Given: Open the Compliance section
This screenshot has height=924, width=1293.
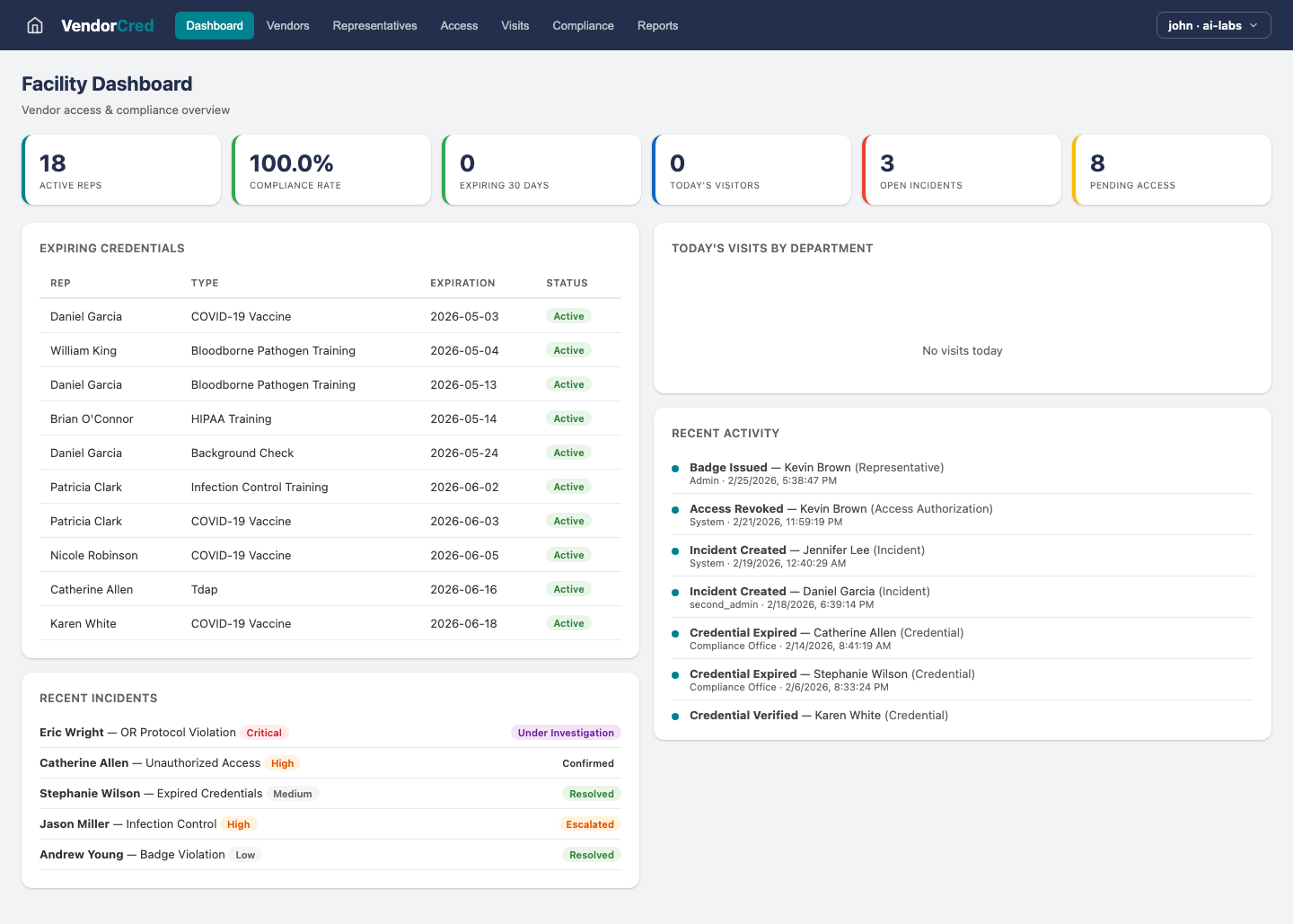Looking at the screenshot, I should [583, 25].
